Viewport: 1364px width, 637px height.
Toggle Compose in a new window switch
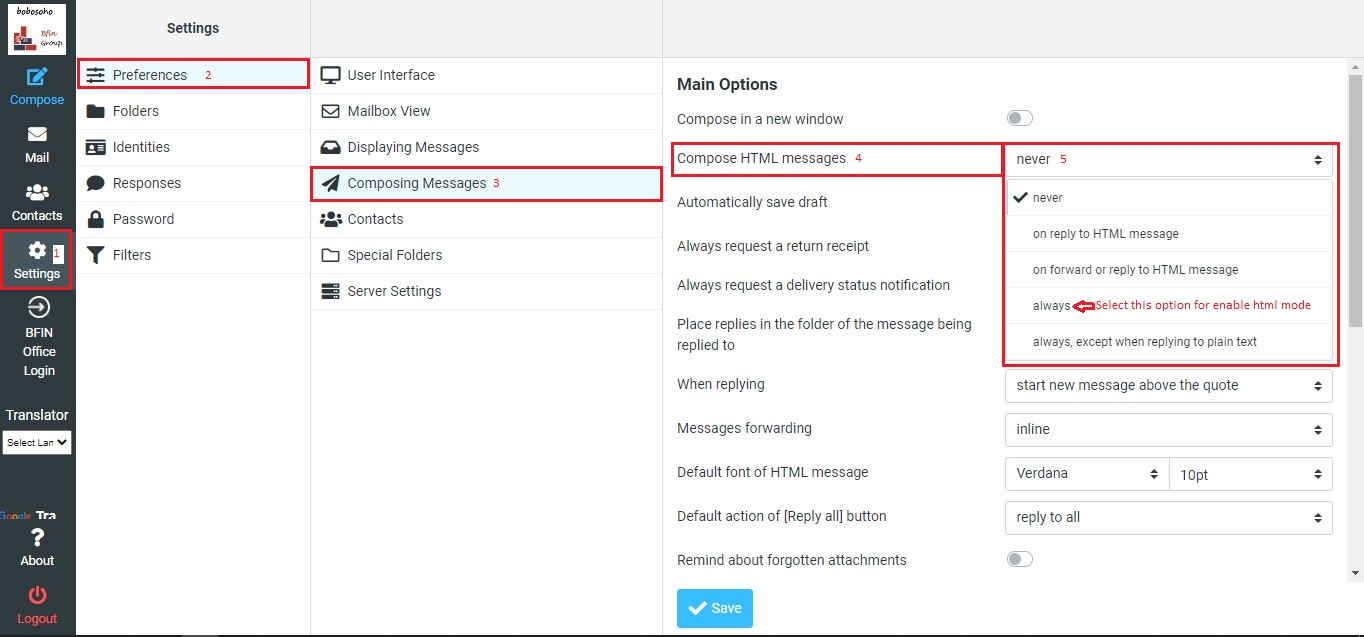[1019, 119]
